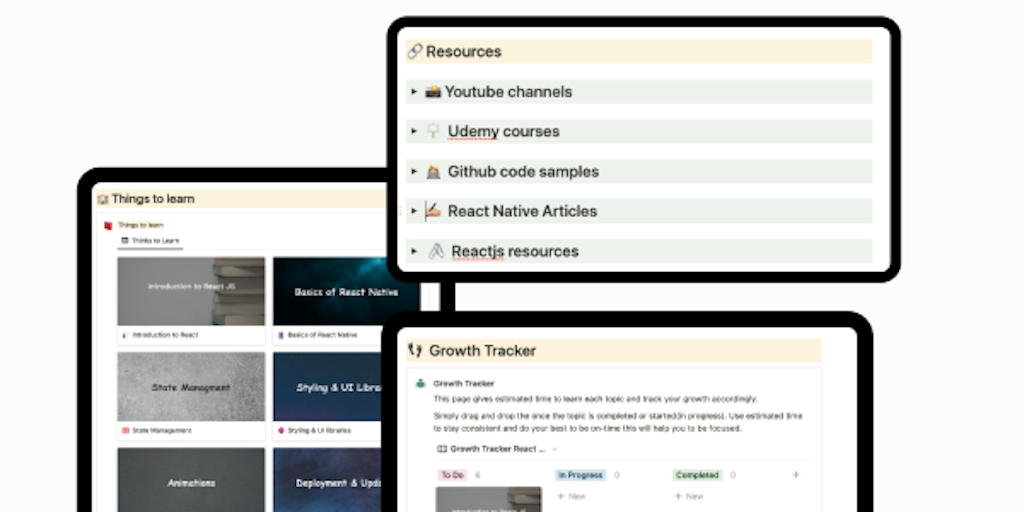The image size is (1024, 512).
Task: Click the 'Simply drag and drop' paragraph
Action: coord(618,423)
